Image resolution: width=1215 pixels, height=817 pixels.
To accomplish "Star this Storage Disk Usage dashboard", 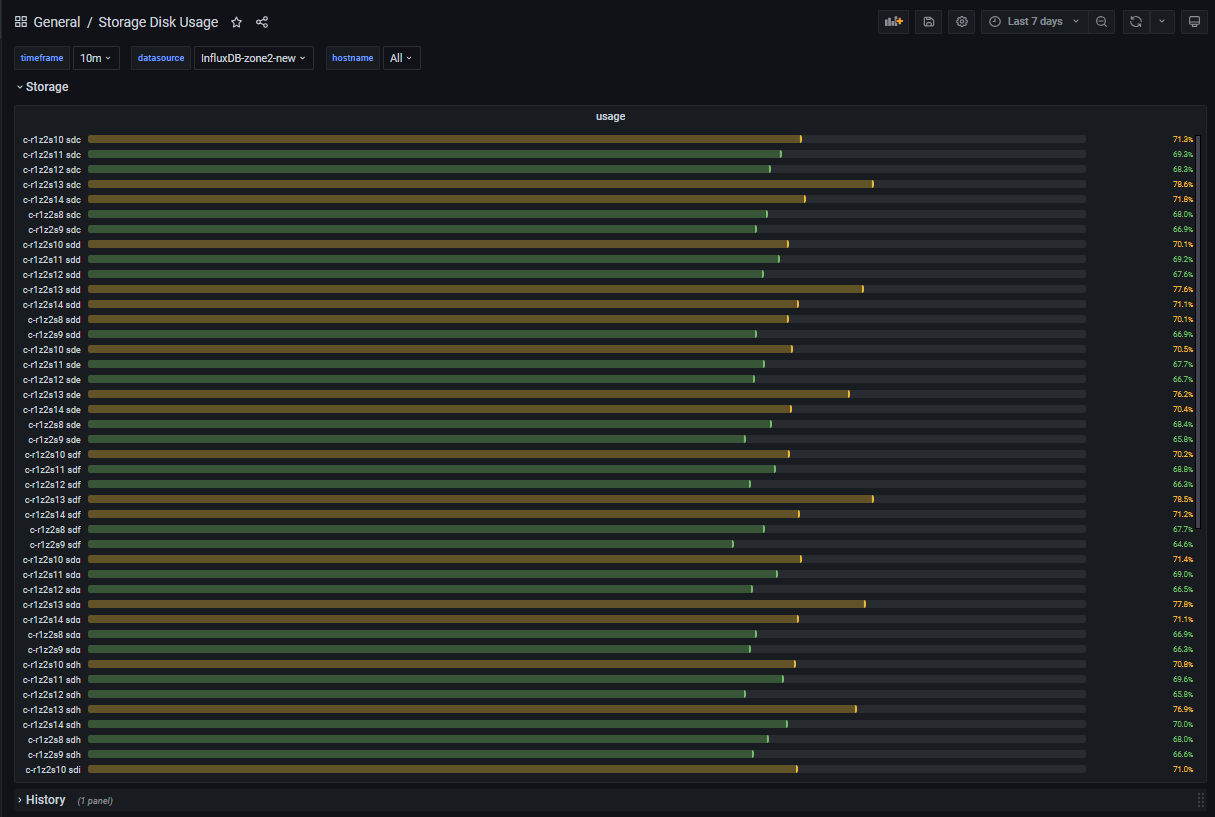I will [236, 22].
